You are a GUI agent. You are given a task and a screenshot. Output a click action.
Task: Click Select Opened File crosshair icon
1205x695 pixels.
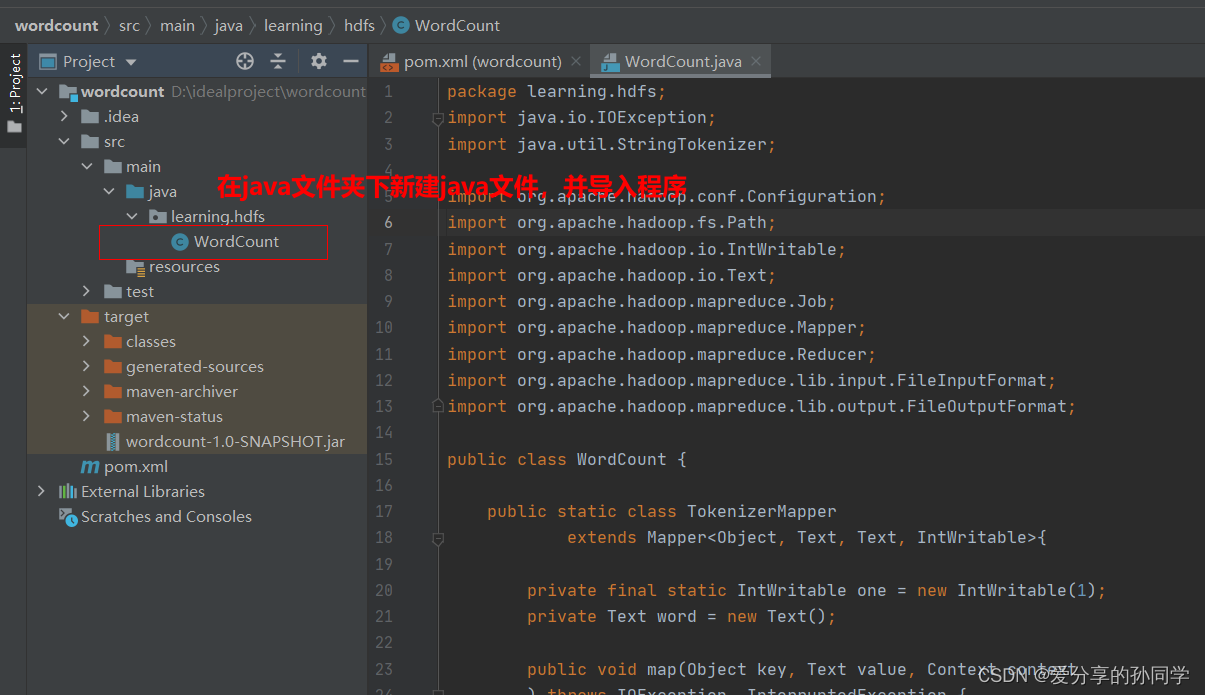[244, 61]
